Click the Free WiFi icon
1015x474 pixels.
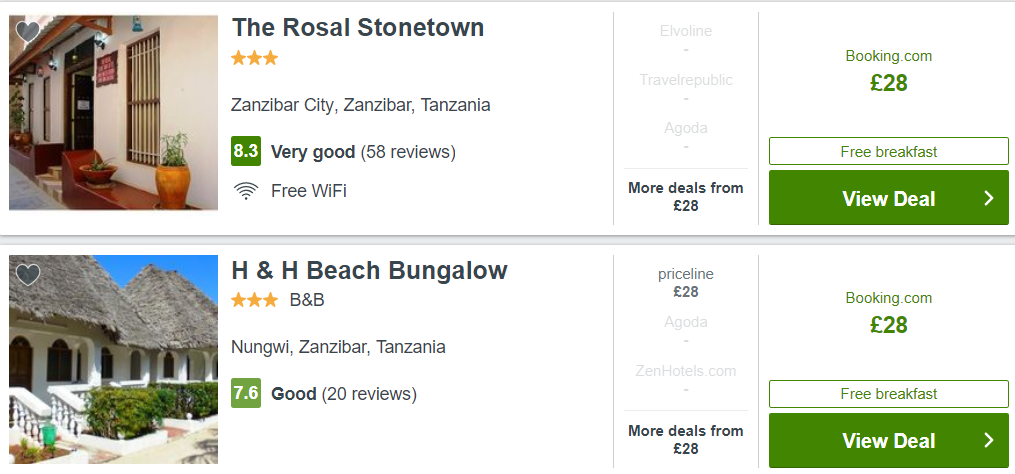coord(246,191)
